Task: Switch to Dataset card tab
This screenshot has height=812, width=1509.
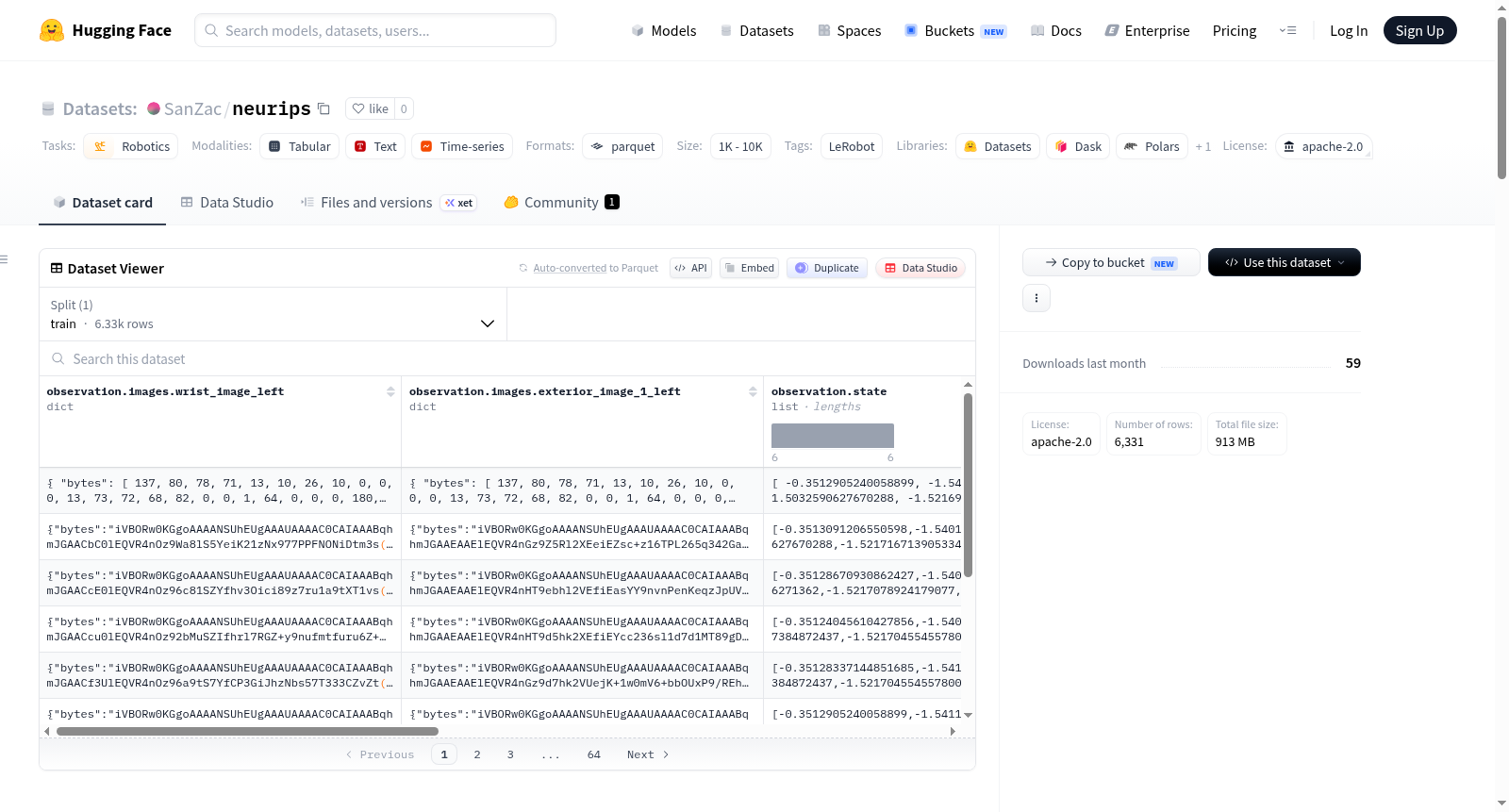Action: pyautogui.click(x=103, y=203)
